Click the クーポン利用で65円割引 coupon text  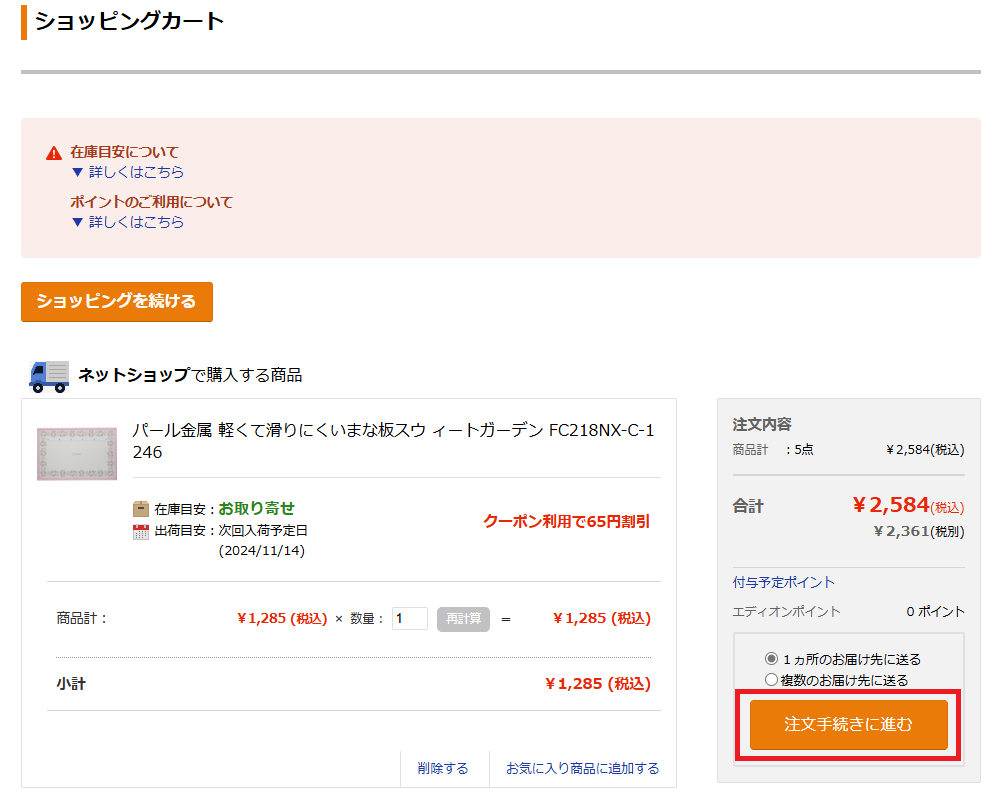(x=566, y=521)
